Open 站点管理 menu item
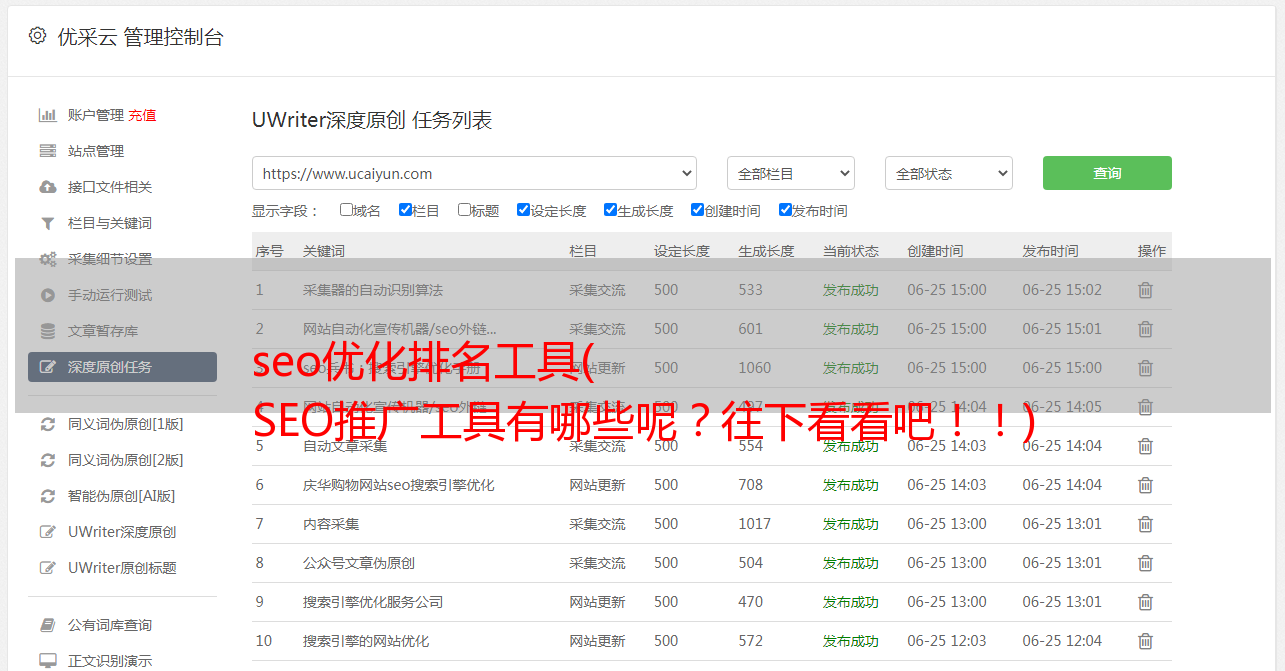This screenshot has height=671, width=1285. click(96, 151)
